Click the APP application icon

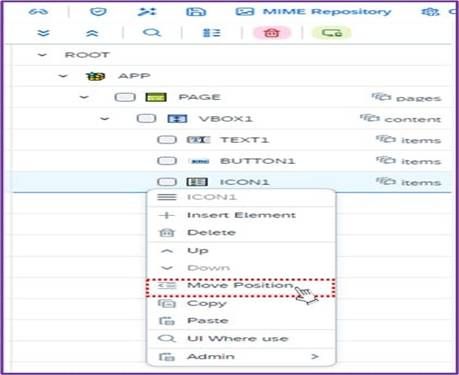click(95, 76)
